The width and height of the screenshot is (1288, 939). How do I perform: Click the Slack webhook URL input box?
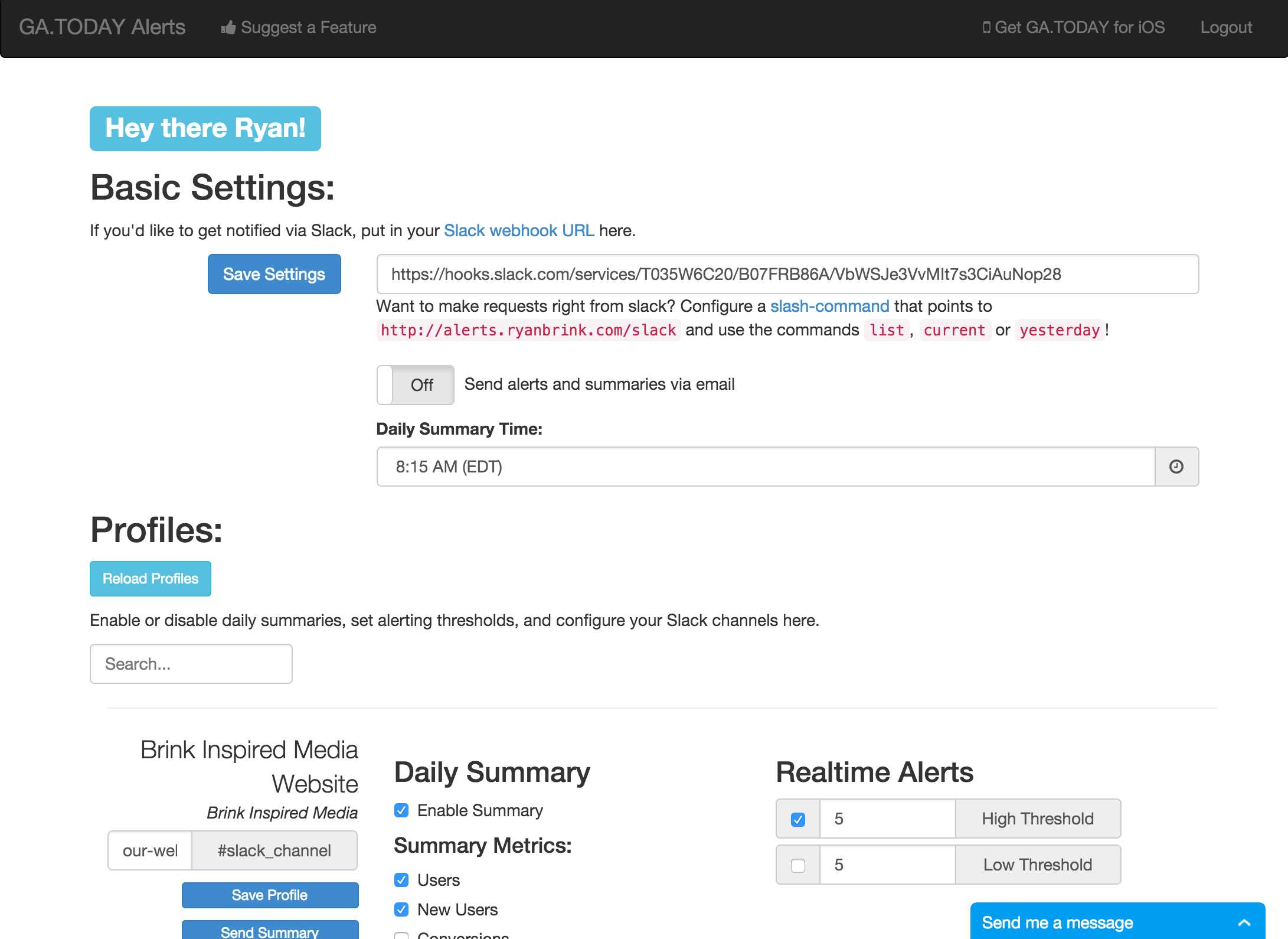coord(787,274)
